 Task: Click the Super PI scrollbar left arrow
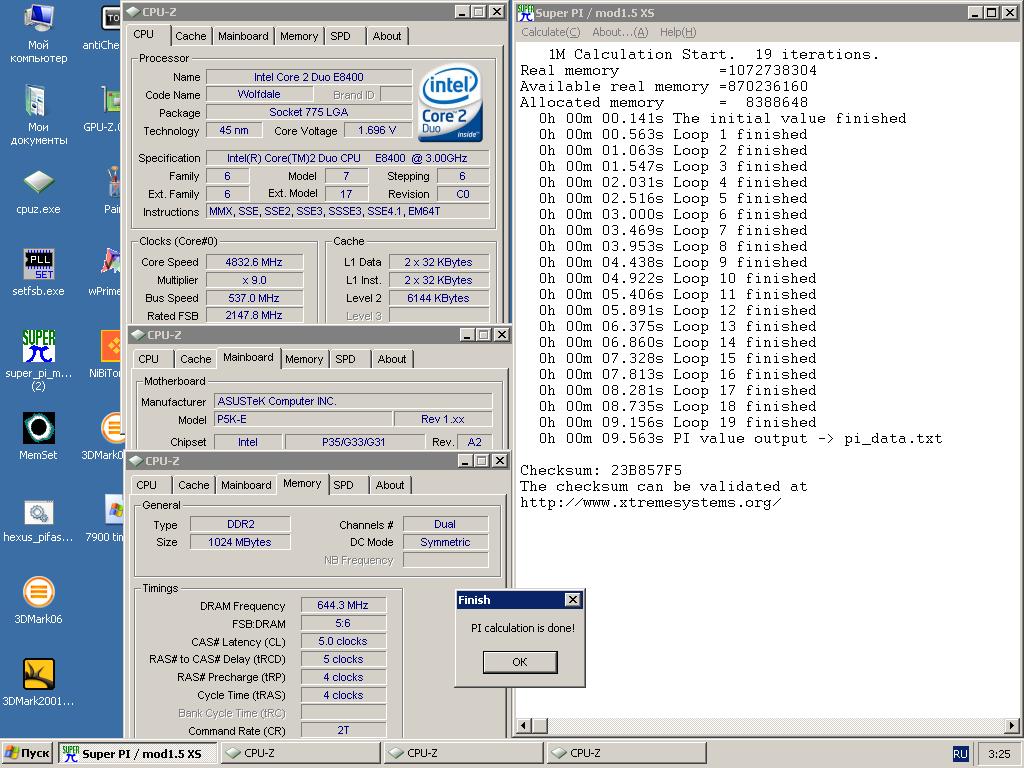524,726
